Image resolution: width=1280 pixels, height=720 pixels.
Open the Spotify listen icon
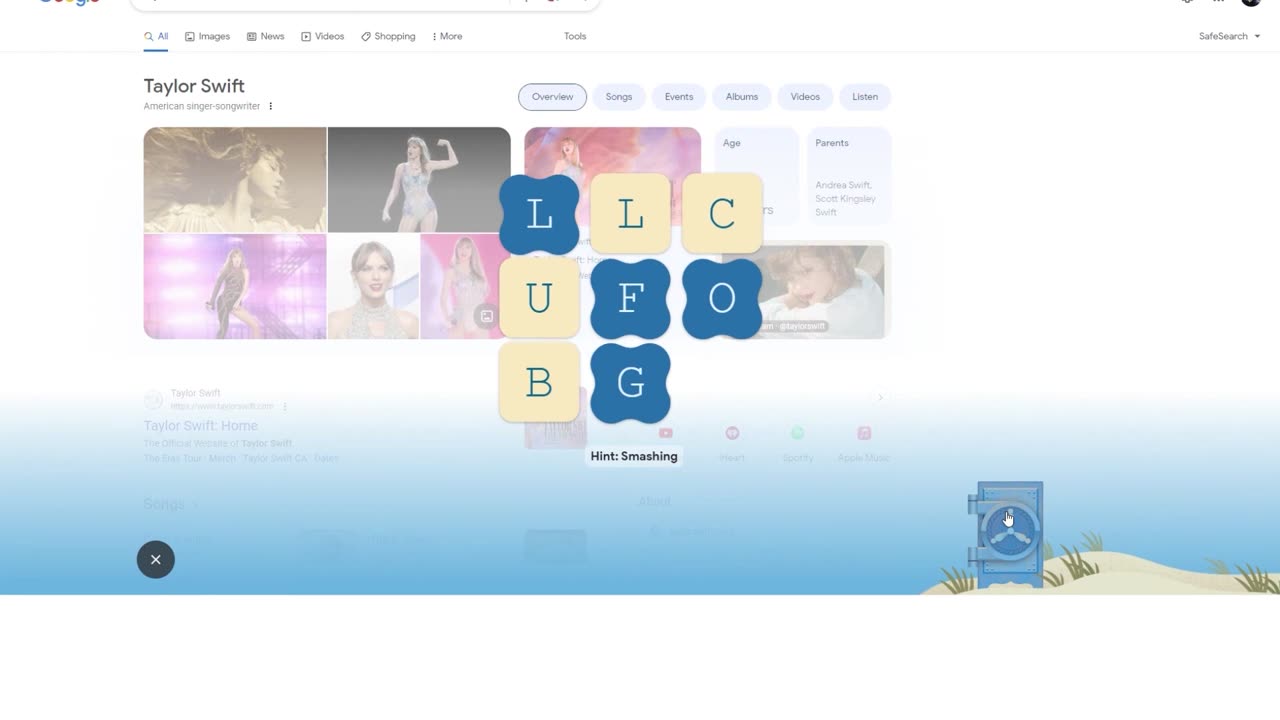pos(797,433)
